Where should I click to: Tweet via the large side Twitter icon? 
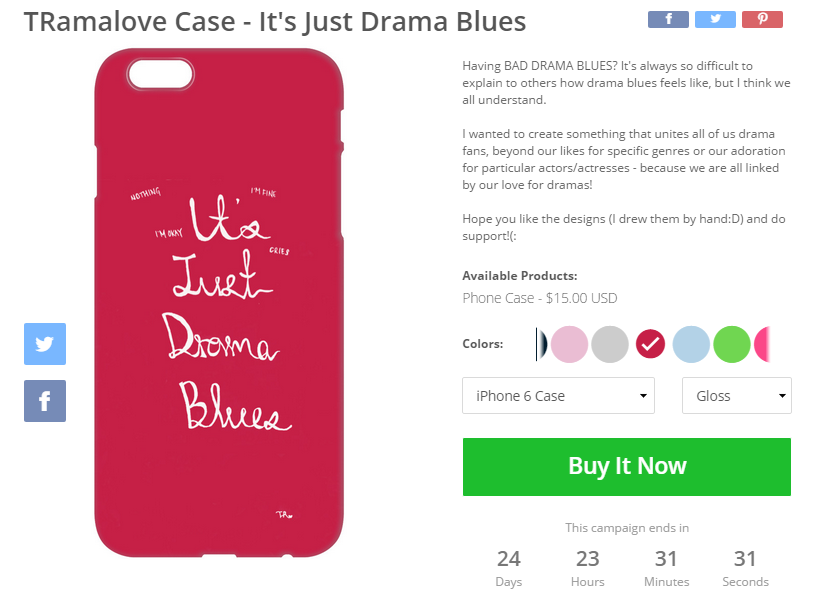coord(45,344)
